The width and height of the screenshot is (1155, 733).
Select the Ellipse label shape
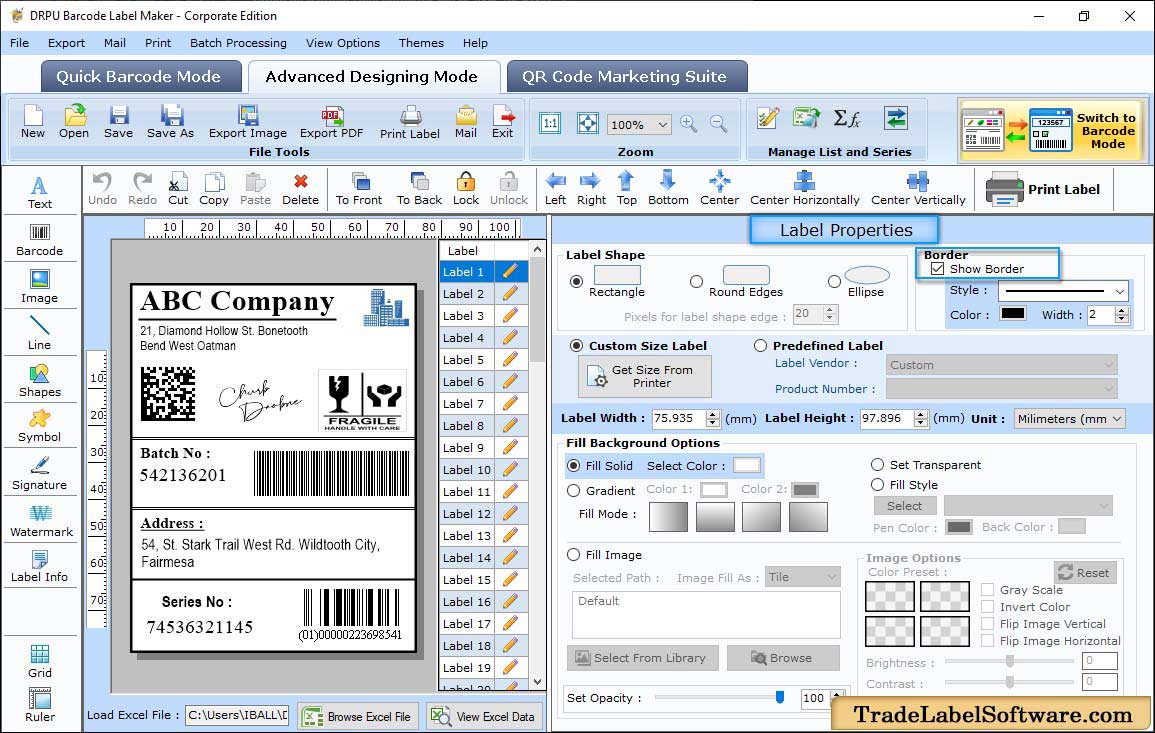click(x=834, y=281)
